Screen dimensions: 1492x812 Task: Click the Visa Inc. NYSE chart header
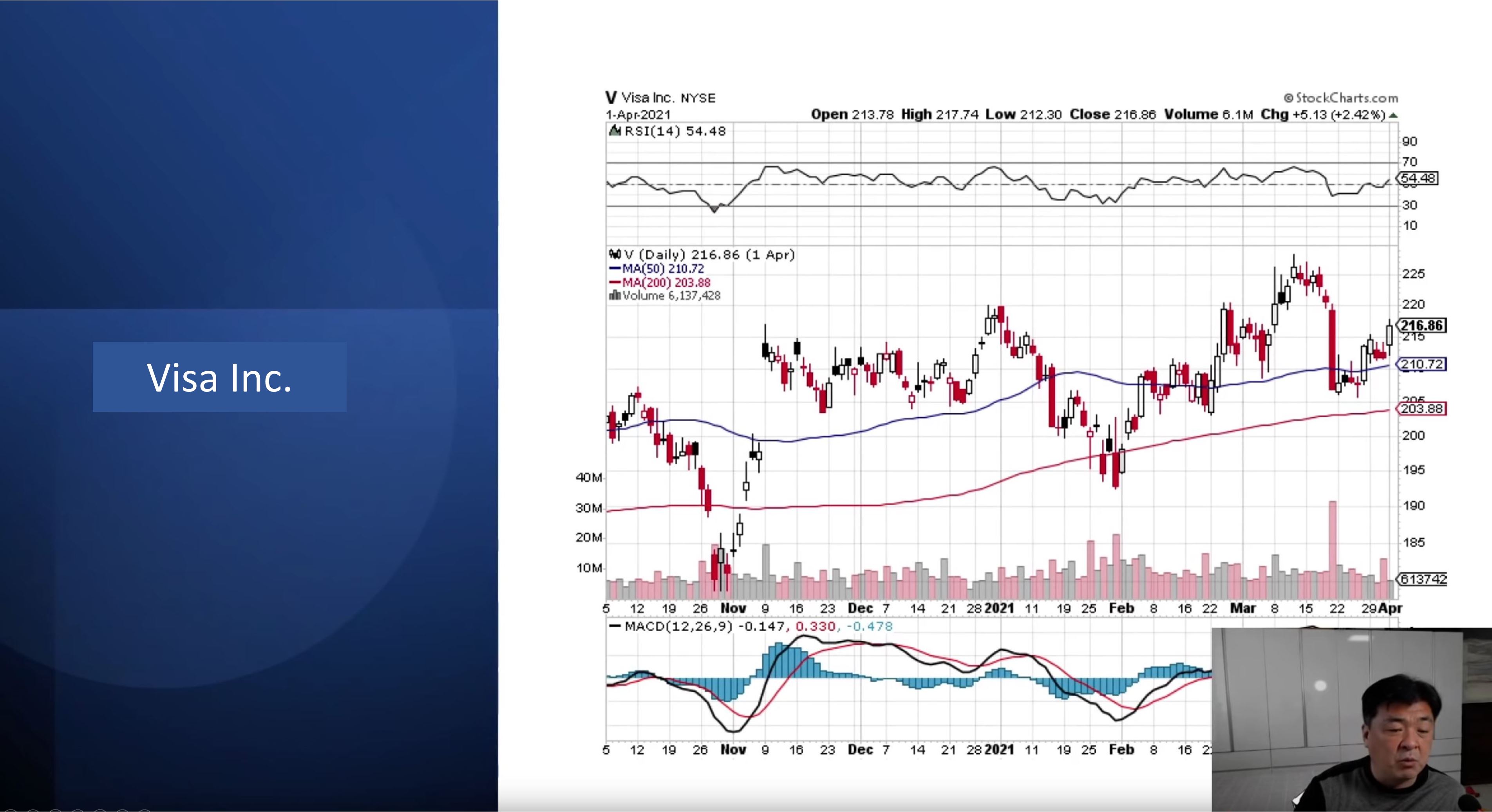coord(660,98)
